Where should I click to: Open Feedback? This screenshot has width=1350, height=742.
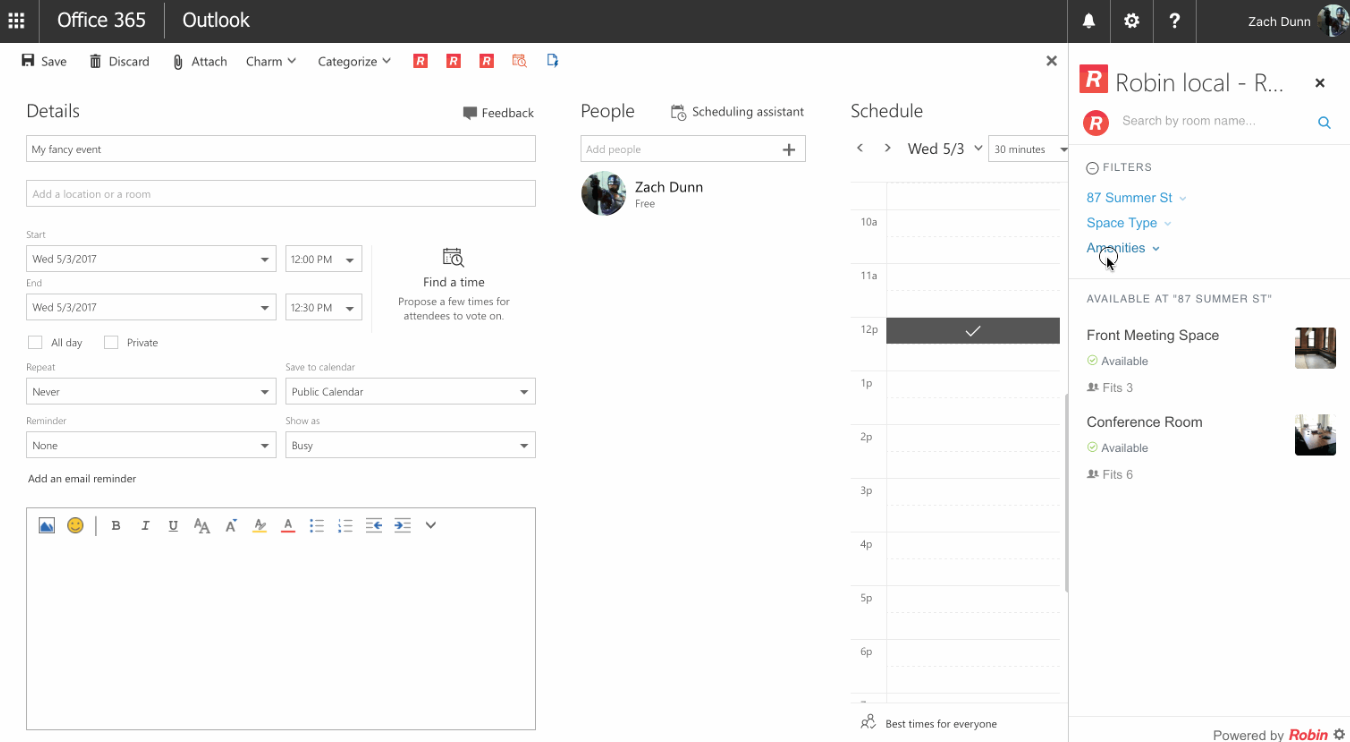click(x=498, y=113)
